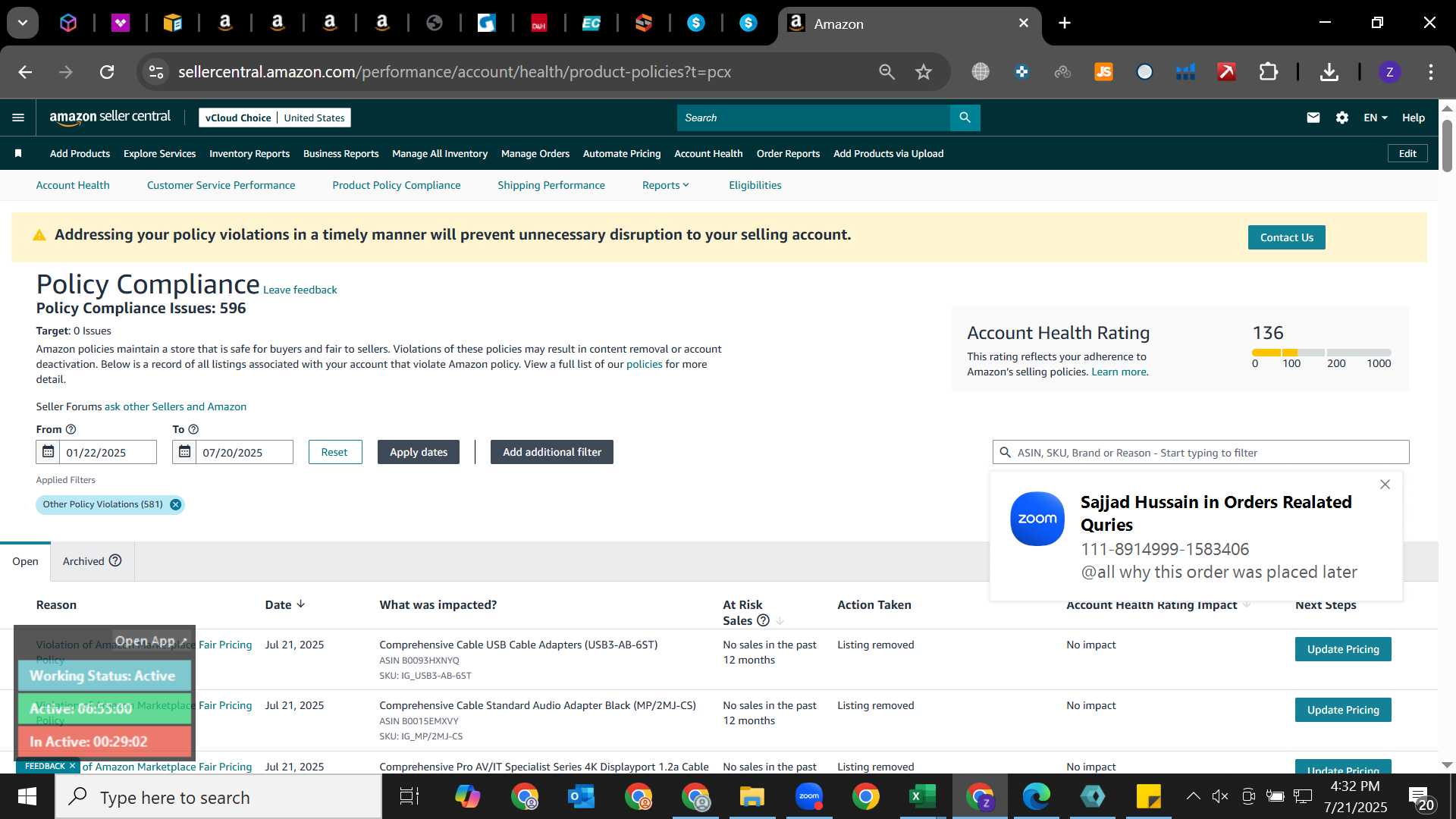The height and width of the screenshot is (819, 1456).
Task: Open the Seller Central hamburger menu
Action: coord(18,118)
